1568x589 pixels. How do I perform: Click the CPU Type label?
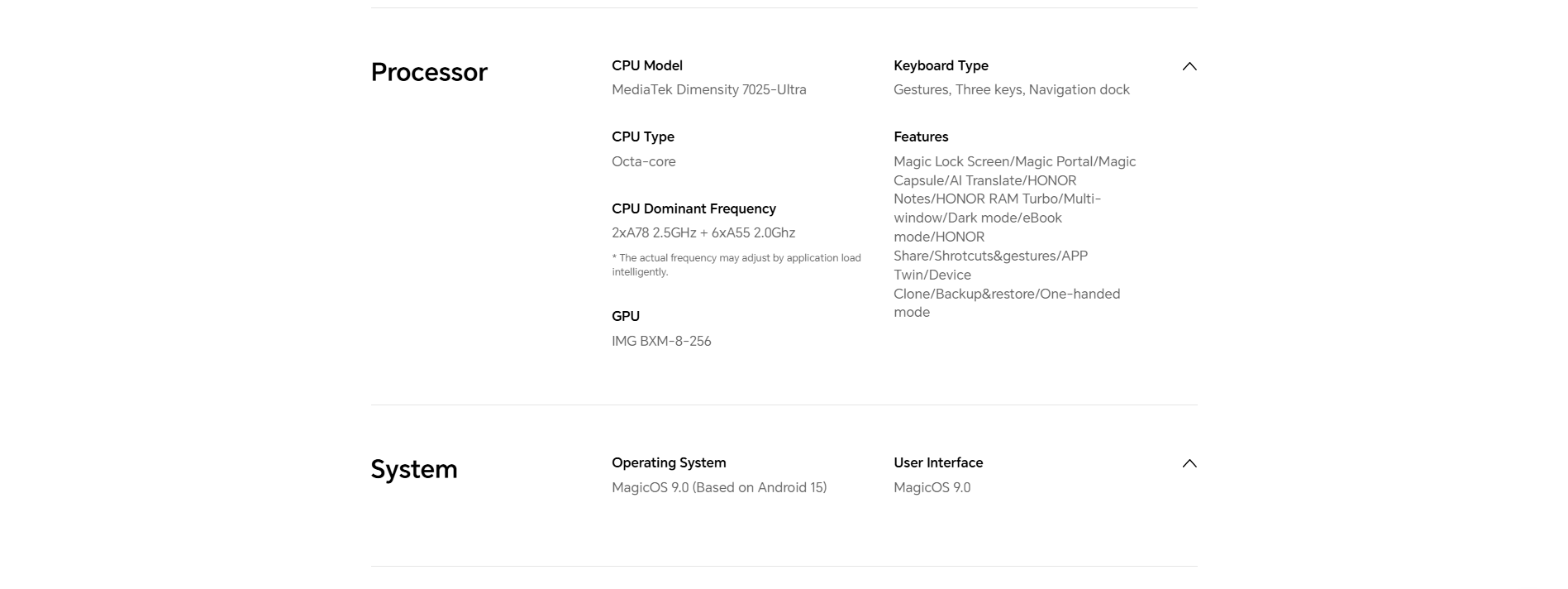tap(643, 136)
